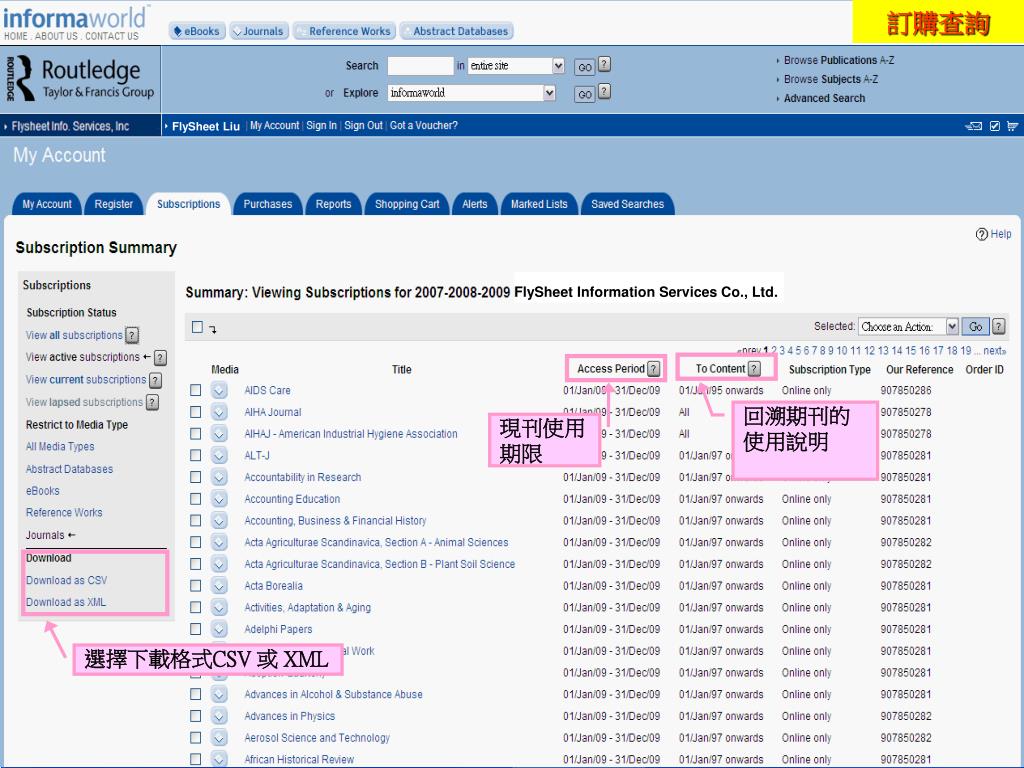Image resolution: width=1024 pixels, height=768 pixels.
Task: Click Go button next to search scope
Action: [x=584, y=67]
